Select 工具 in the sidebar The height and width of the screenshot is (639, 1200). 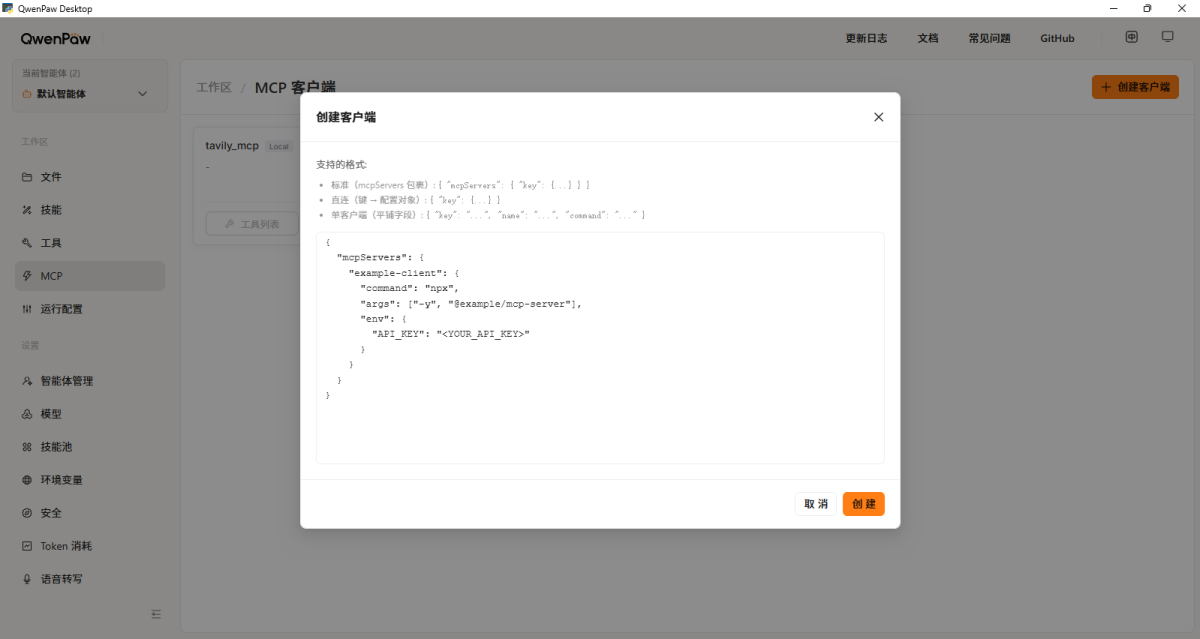51,243
